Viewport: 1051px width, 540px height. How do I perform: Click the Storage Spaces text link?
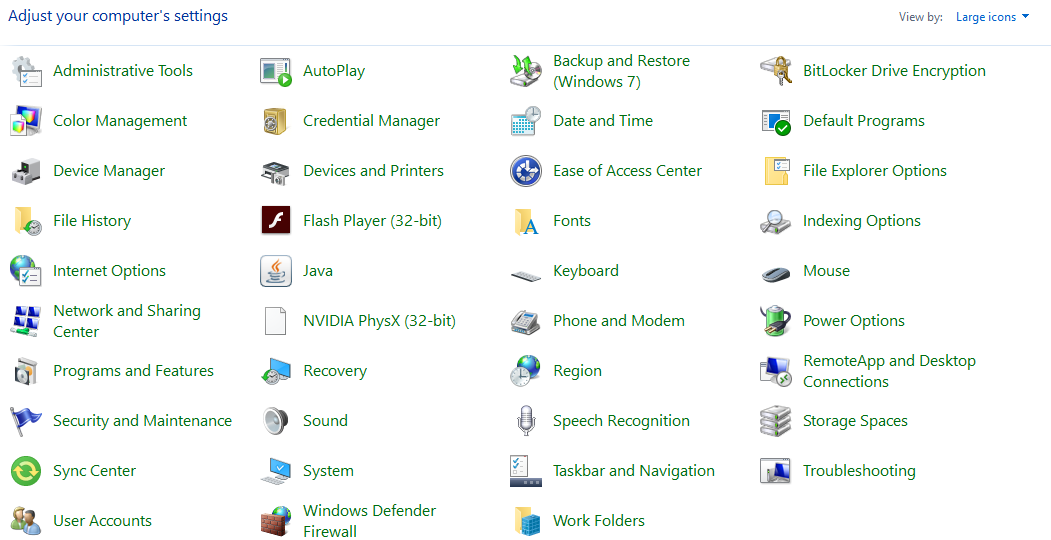point(855,421)
